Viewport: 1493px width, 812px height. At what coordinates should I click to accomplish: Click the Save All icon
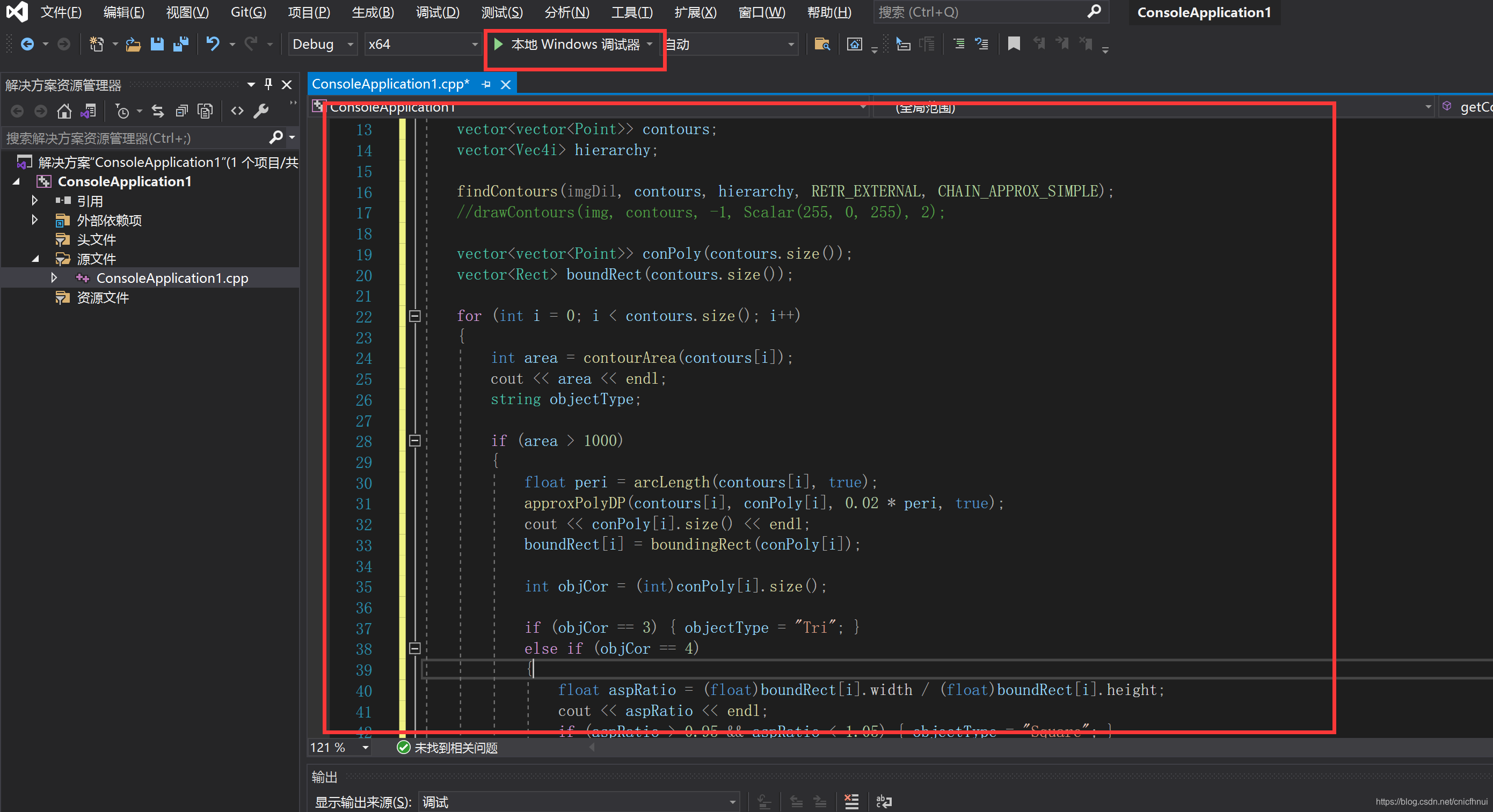[x=181, y=44]
